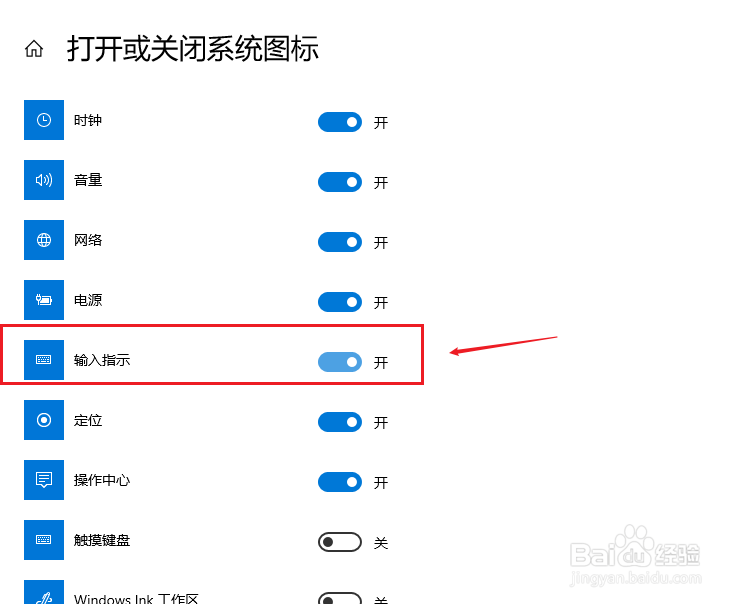
Task: Disable the 音量 volume toggle
Action: click(x=340, y=182)
